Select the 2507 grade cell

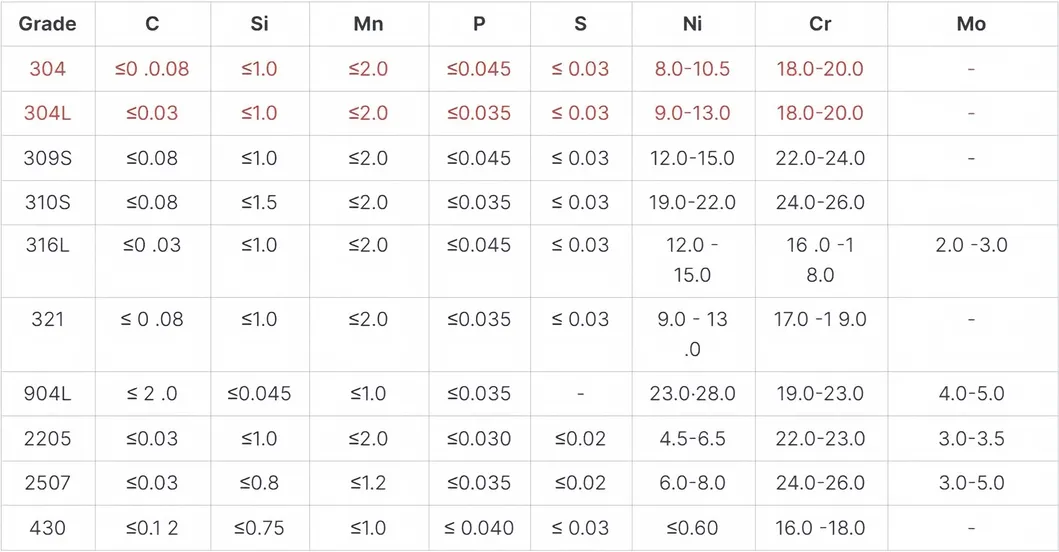(x=47, y=483)
